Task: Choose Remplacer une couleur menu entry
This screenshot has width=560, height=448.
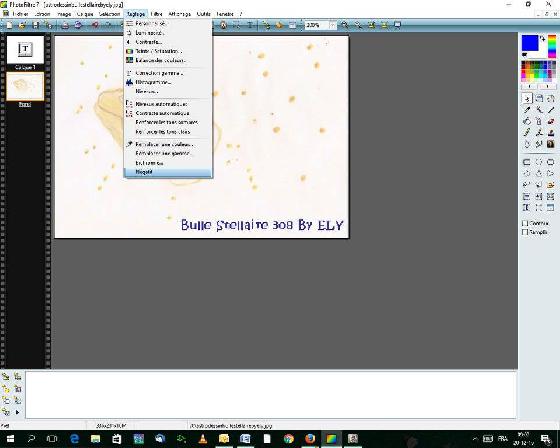Action: pyautogui.click(x=168, y=144)
